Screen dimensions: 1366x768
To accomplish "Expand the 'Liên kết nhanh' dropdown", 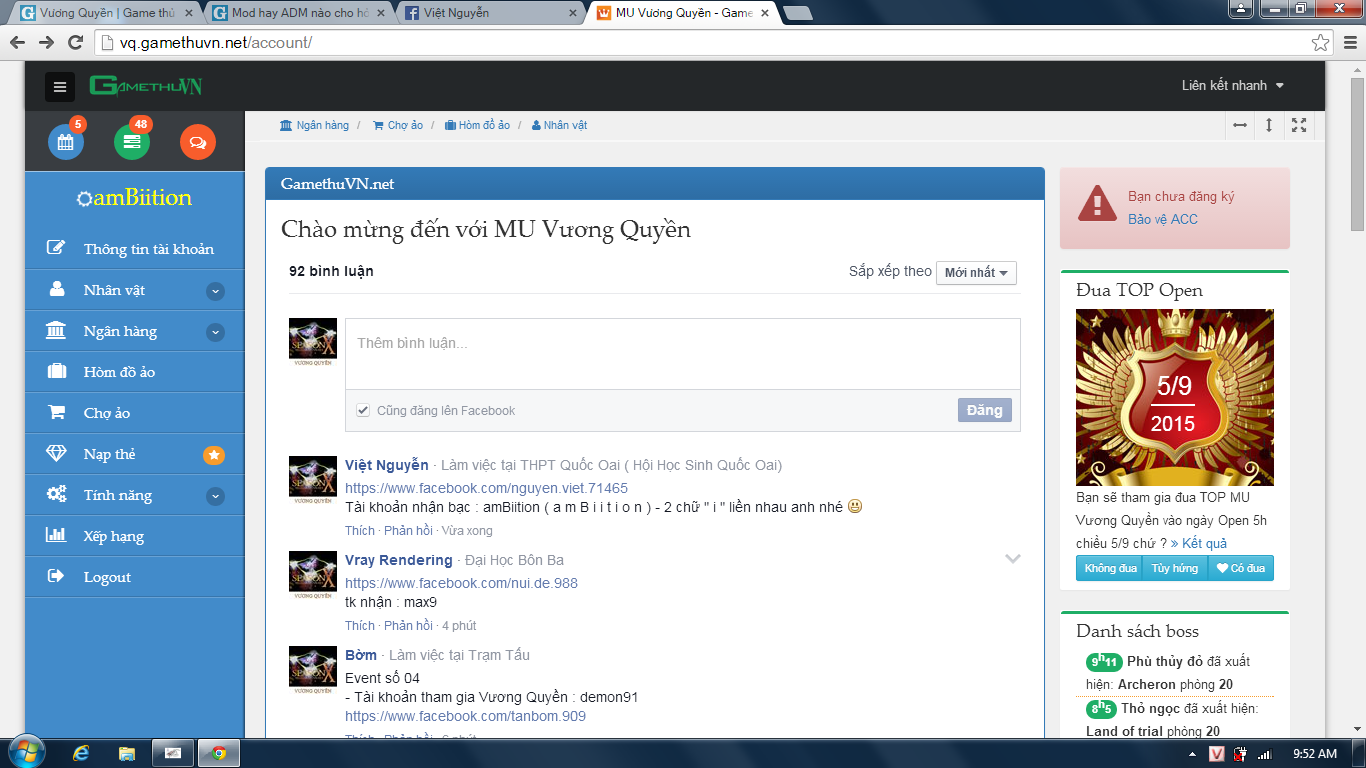I will (1232, 86).
